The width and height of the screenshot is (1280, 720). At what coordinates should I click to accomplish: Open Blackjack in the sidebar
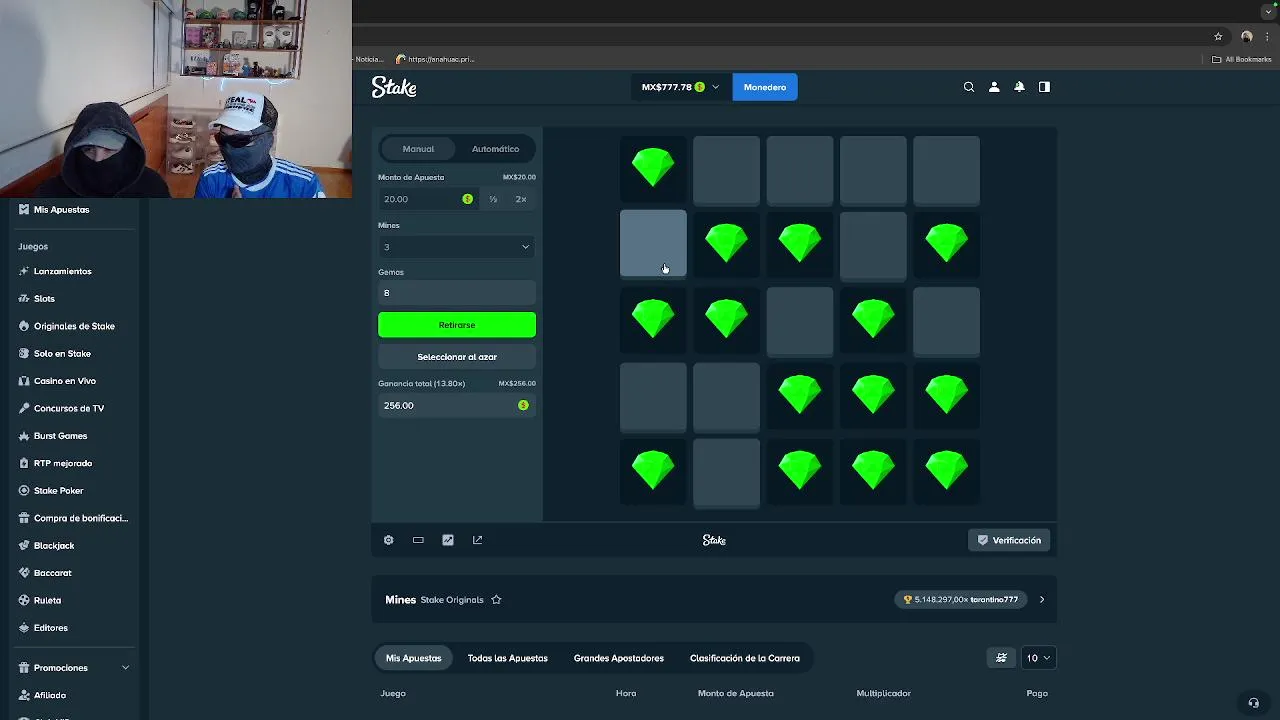pyautogui.click(x=54, y=546)
